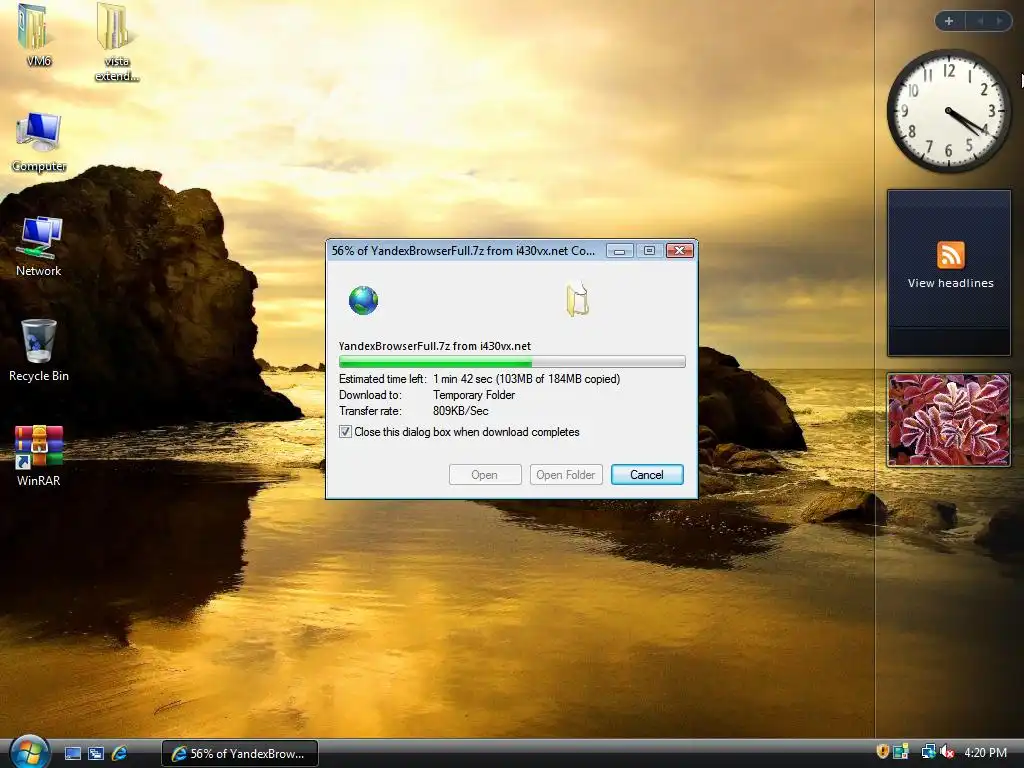Click the orange RSS feed icon
1024x768 pixels.
pyautogui.click(x=950, y=255)
